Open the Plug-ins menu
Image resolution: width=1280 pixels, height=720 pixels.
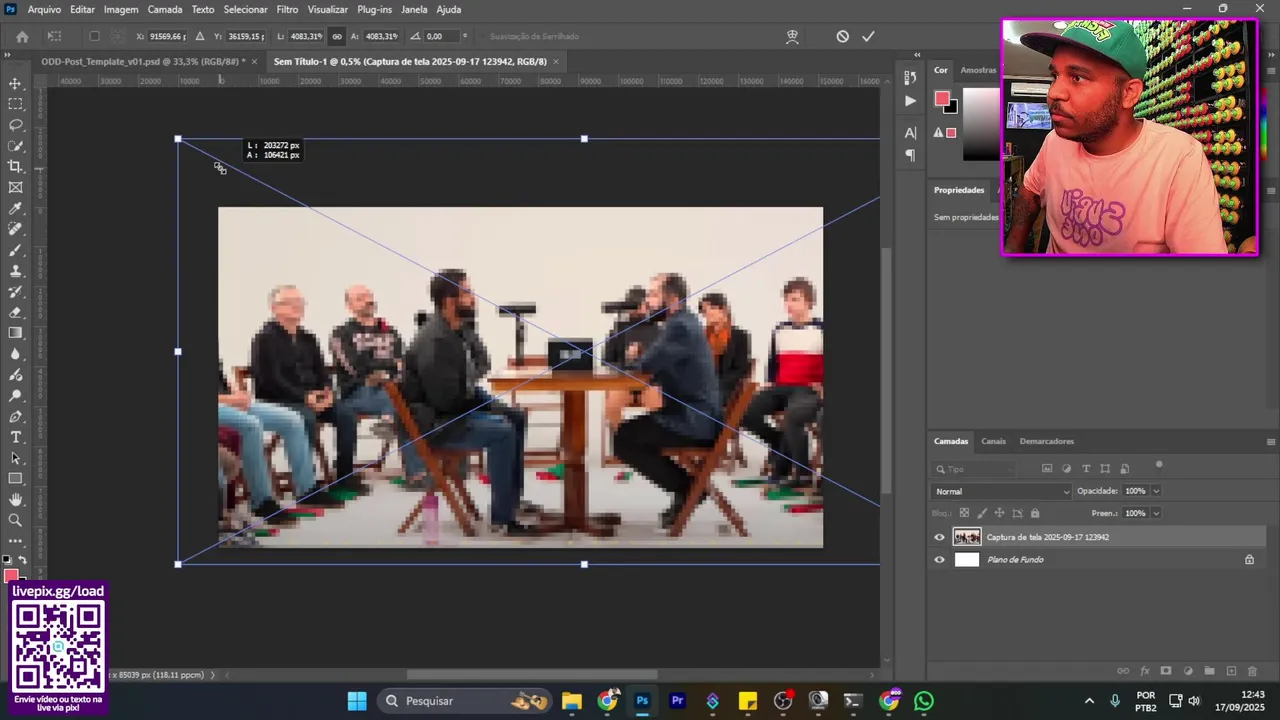(x=374, y=9)
